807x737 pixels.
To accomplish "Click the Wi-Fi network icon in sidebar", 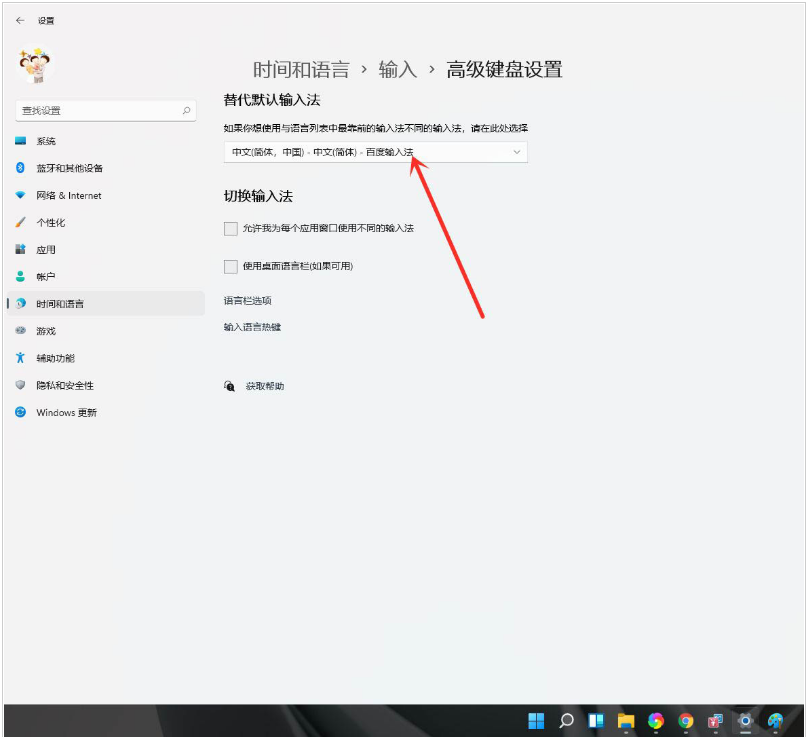I will [x=21, y=195].
